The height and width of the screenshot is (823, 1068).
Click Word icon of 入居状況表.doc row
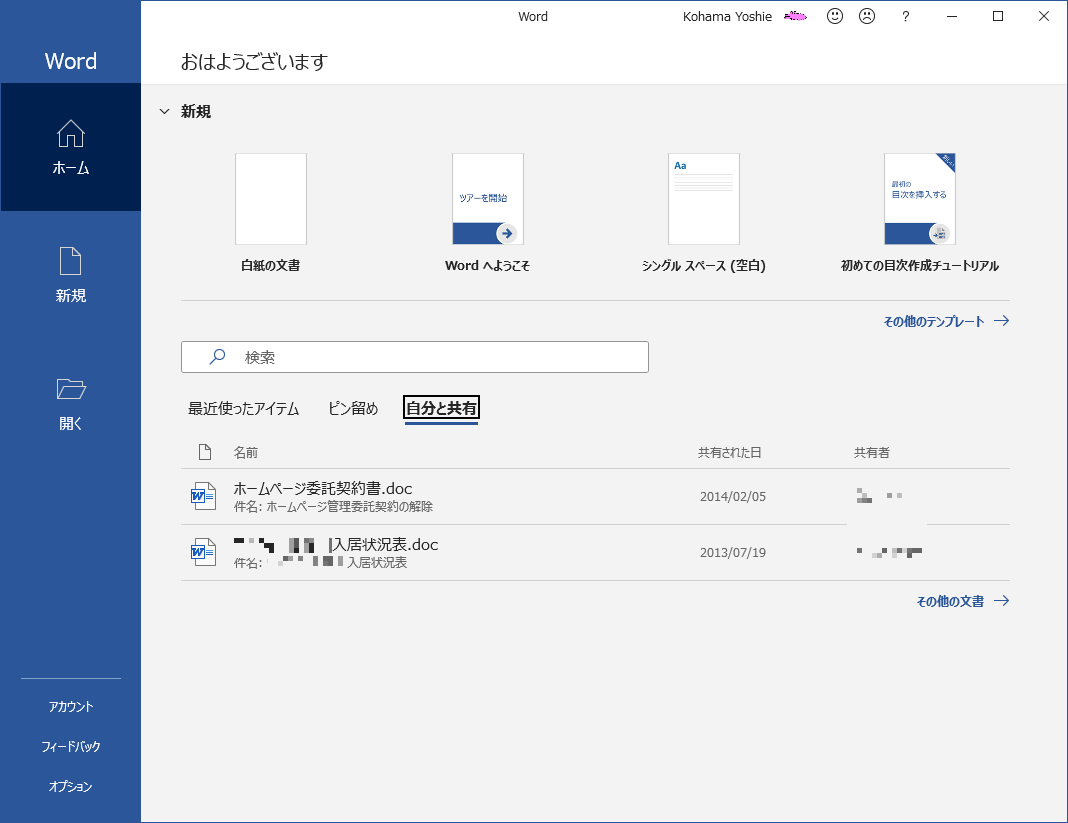pyautogui.click(x=203, y=552)
